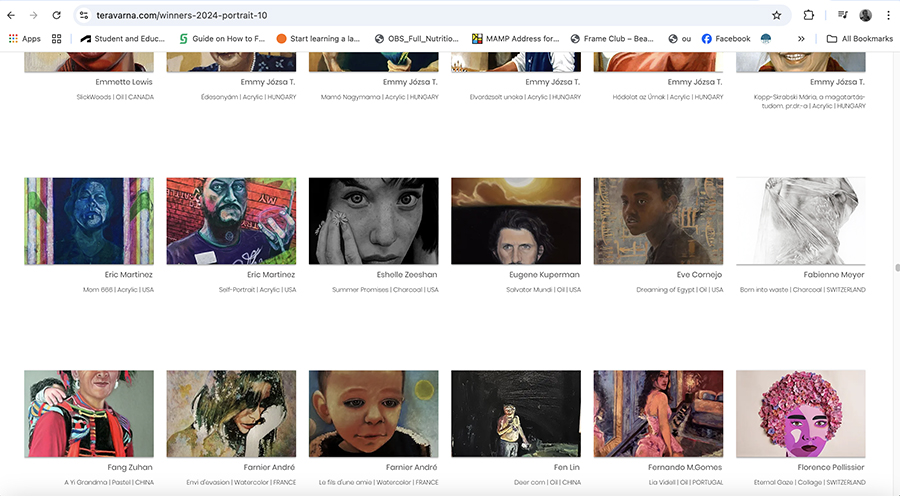Click artist name Emmette Lewis
Viewport: 900px width, 496px height.
point(124,82)
